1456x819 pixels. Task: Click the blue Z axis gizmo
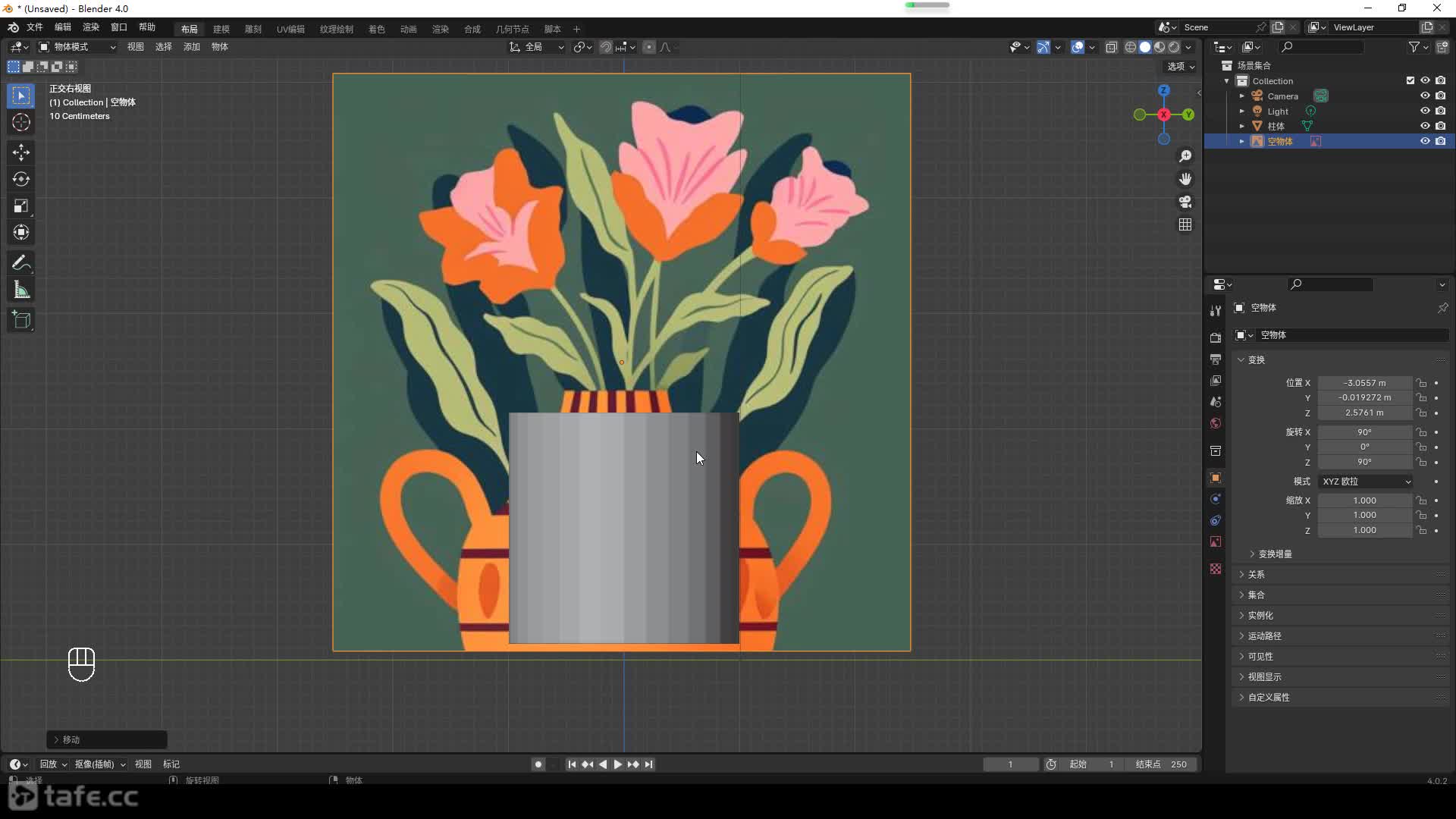pos(1164,90)
